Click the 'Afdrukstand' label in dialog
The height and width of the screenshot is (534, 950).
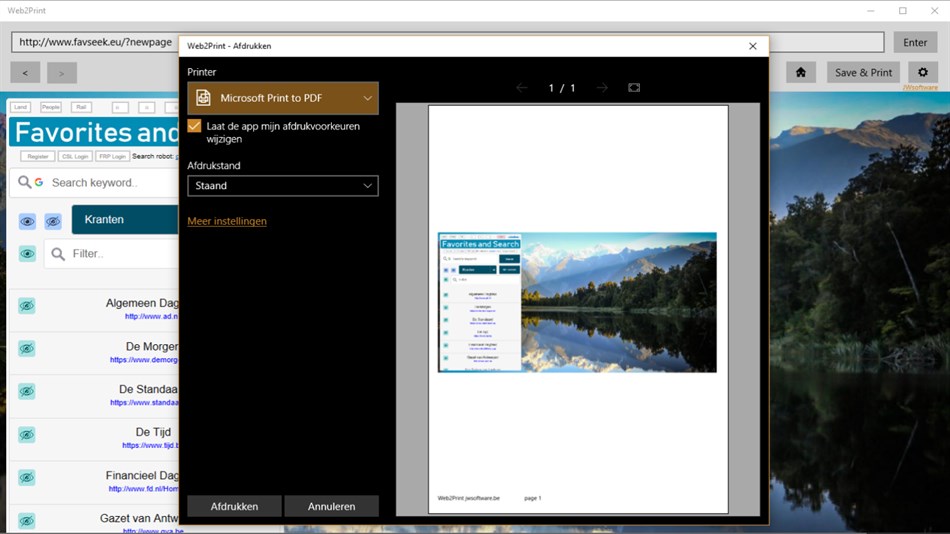(214, 165)
